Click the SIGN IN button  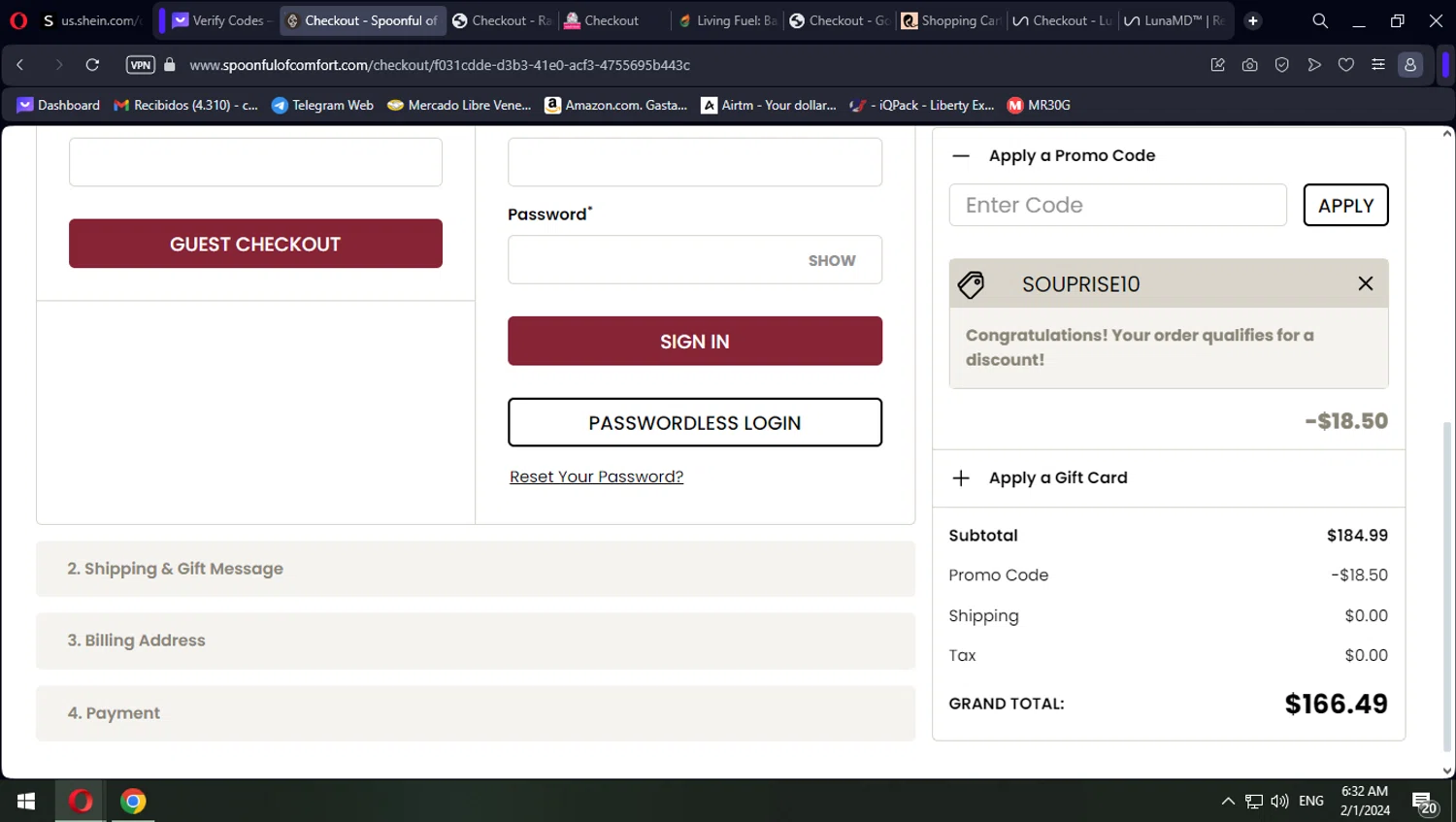pyautogui.click(x=695, y=341)
